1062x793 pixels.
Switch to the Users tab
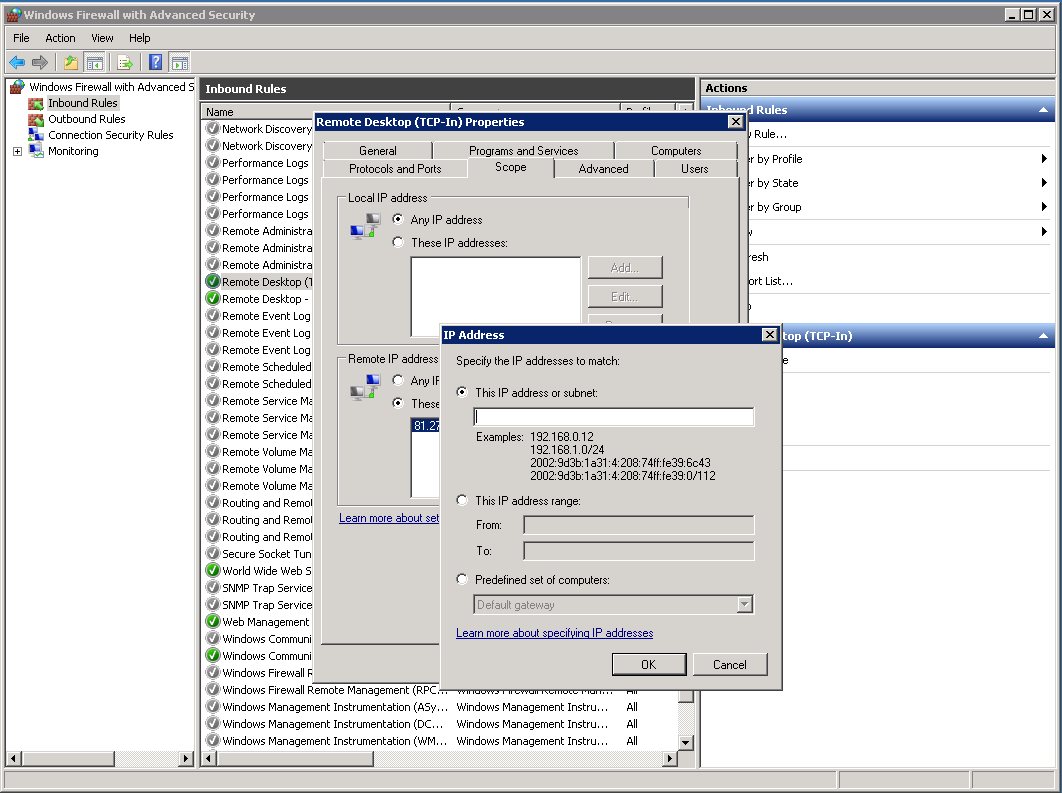click(695, 169)
